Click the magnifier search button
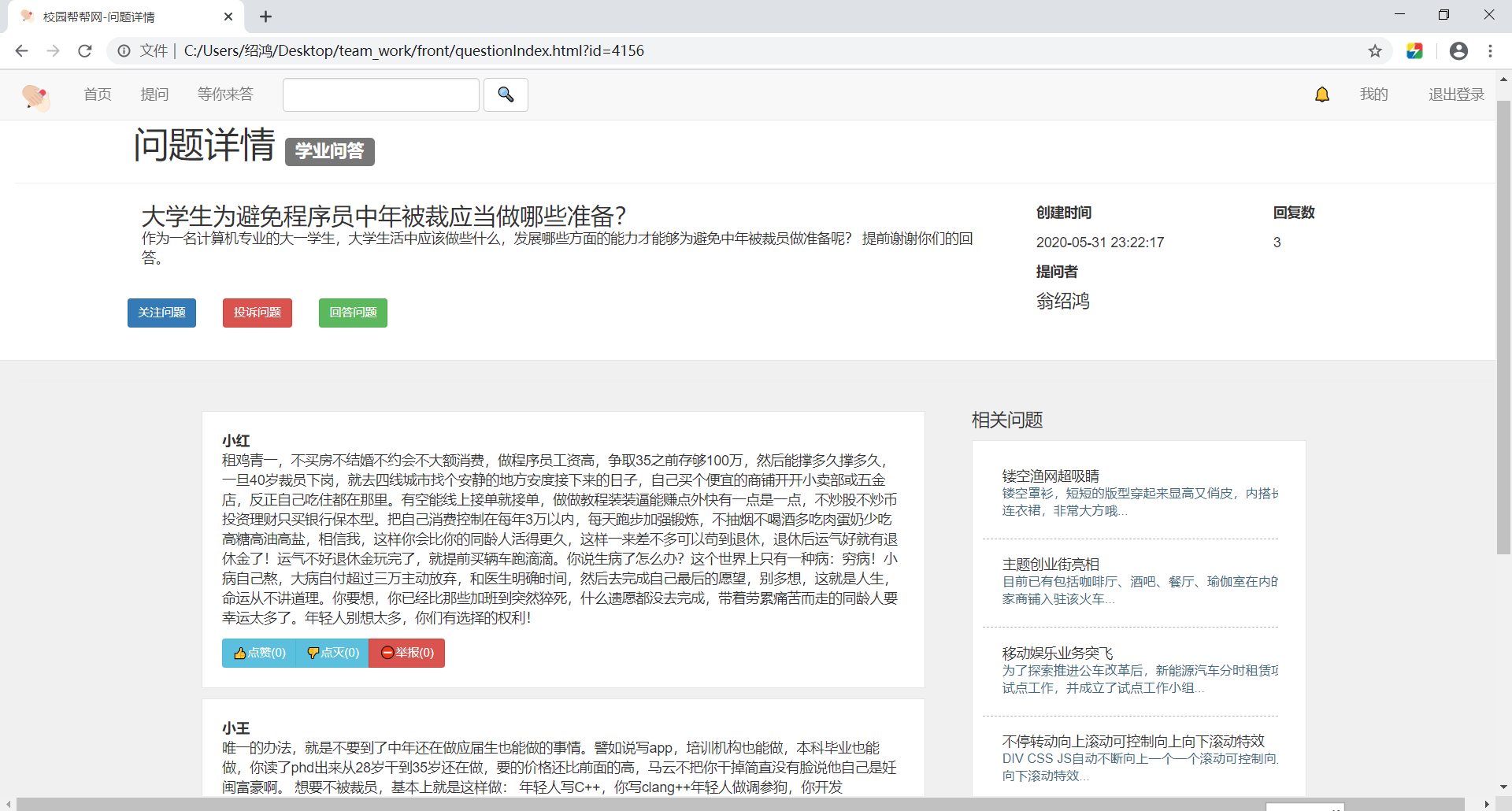Screen dimensions: 1512x811 pos(506,94)
